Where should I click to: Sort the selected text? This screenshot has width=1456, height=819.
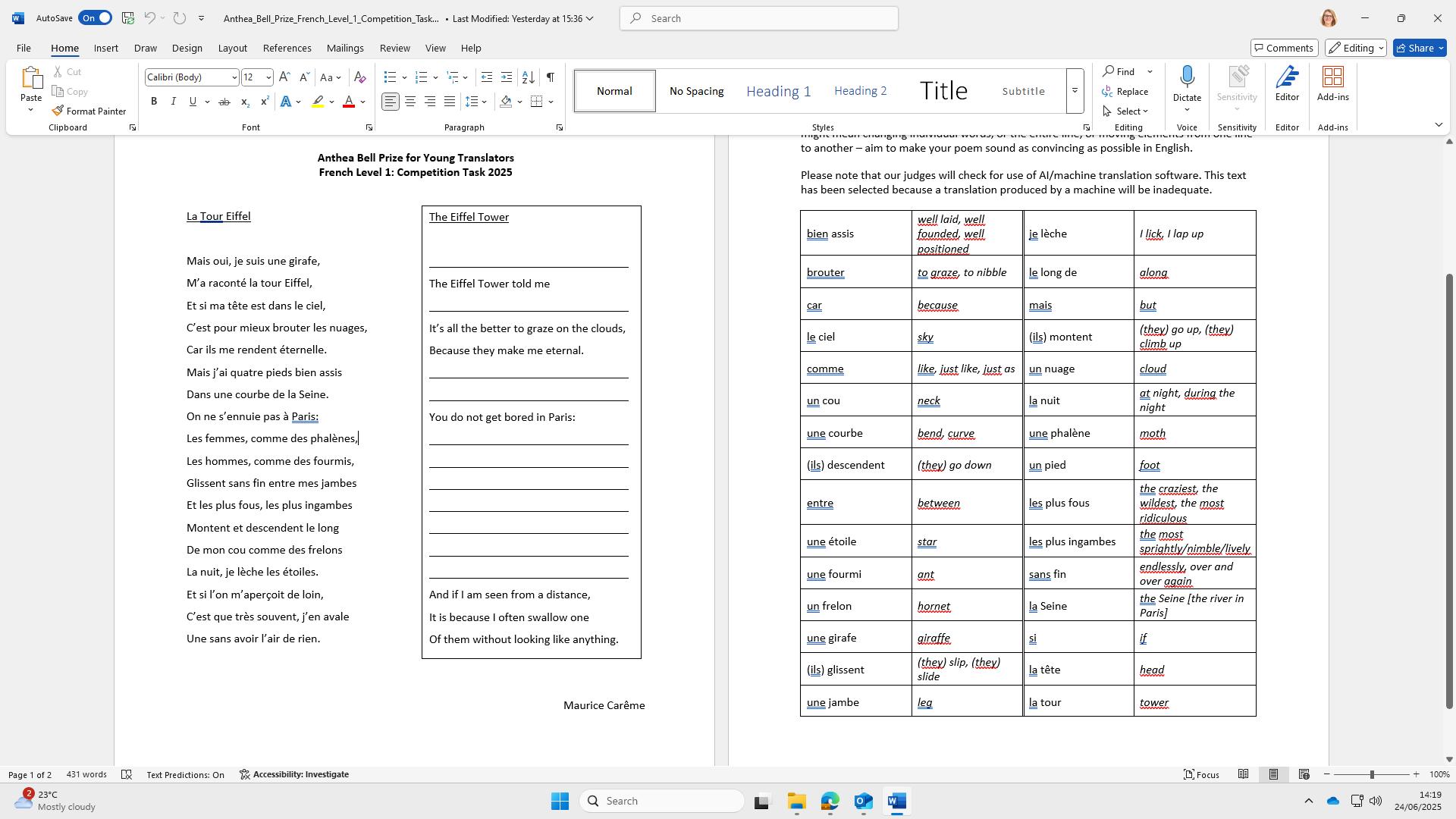(529, 77)
